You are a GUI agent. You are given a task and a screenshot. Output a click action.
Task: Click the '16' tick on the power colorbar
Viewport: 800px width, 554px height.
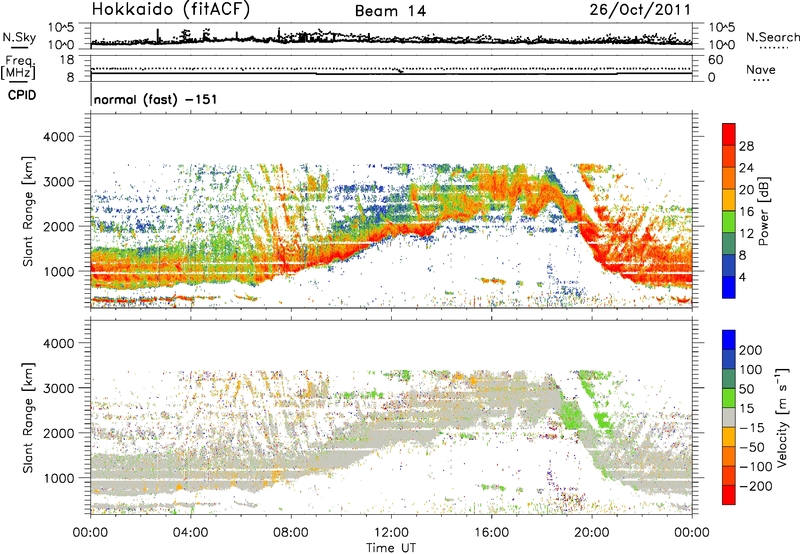click(746, 212)
